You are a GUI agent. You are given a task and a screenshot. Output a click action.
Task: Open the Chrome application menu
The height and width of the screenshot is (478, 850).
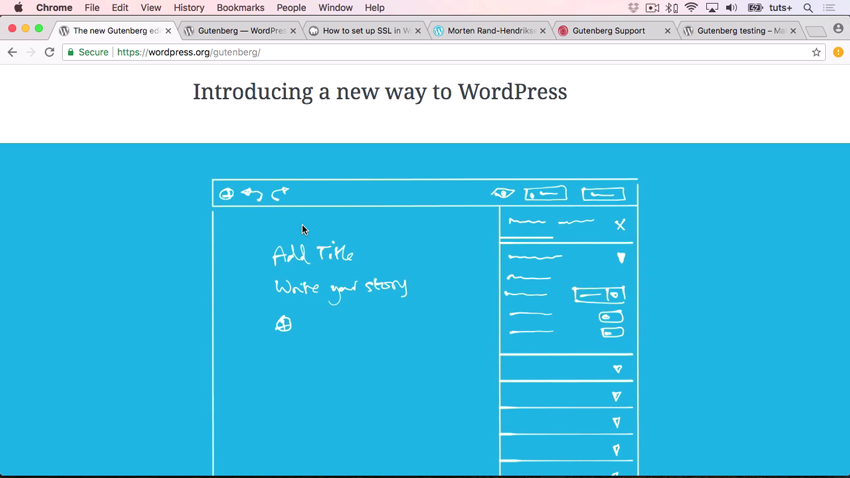(54, 8)
